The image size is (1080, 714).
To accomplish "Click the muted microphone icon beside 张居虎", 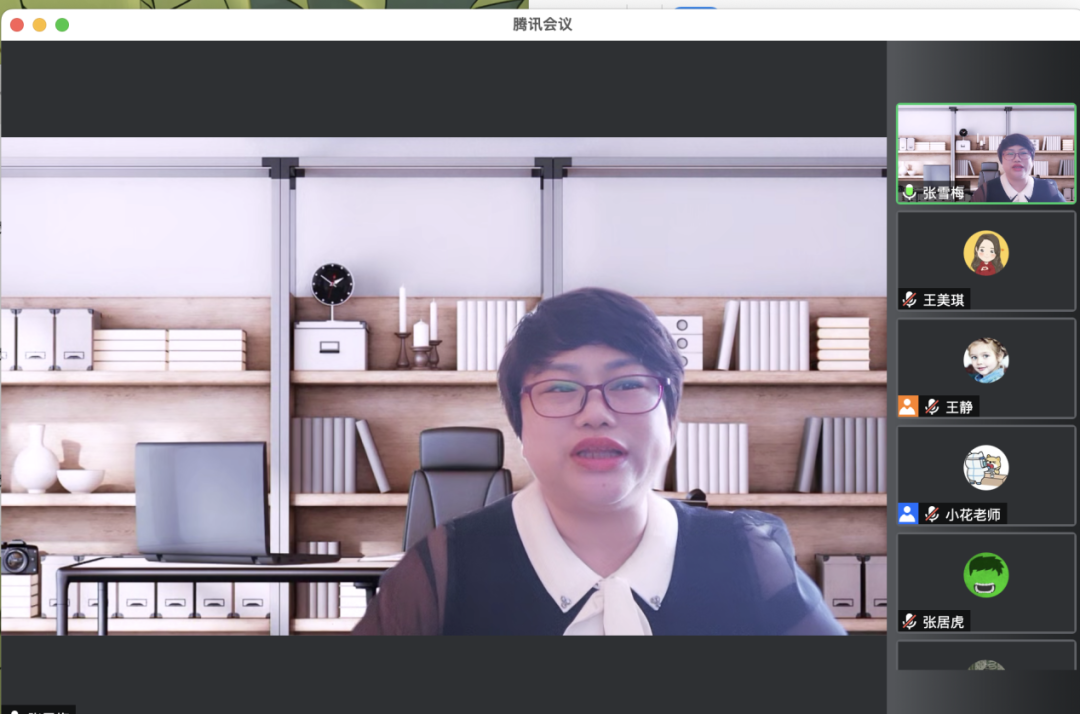I will pyautogui.click(x=910, y=622).
